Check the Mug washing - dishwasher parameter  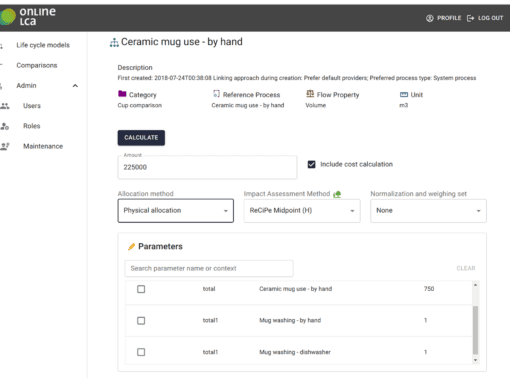coord(141,352)
